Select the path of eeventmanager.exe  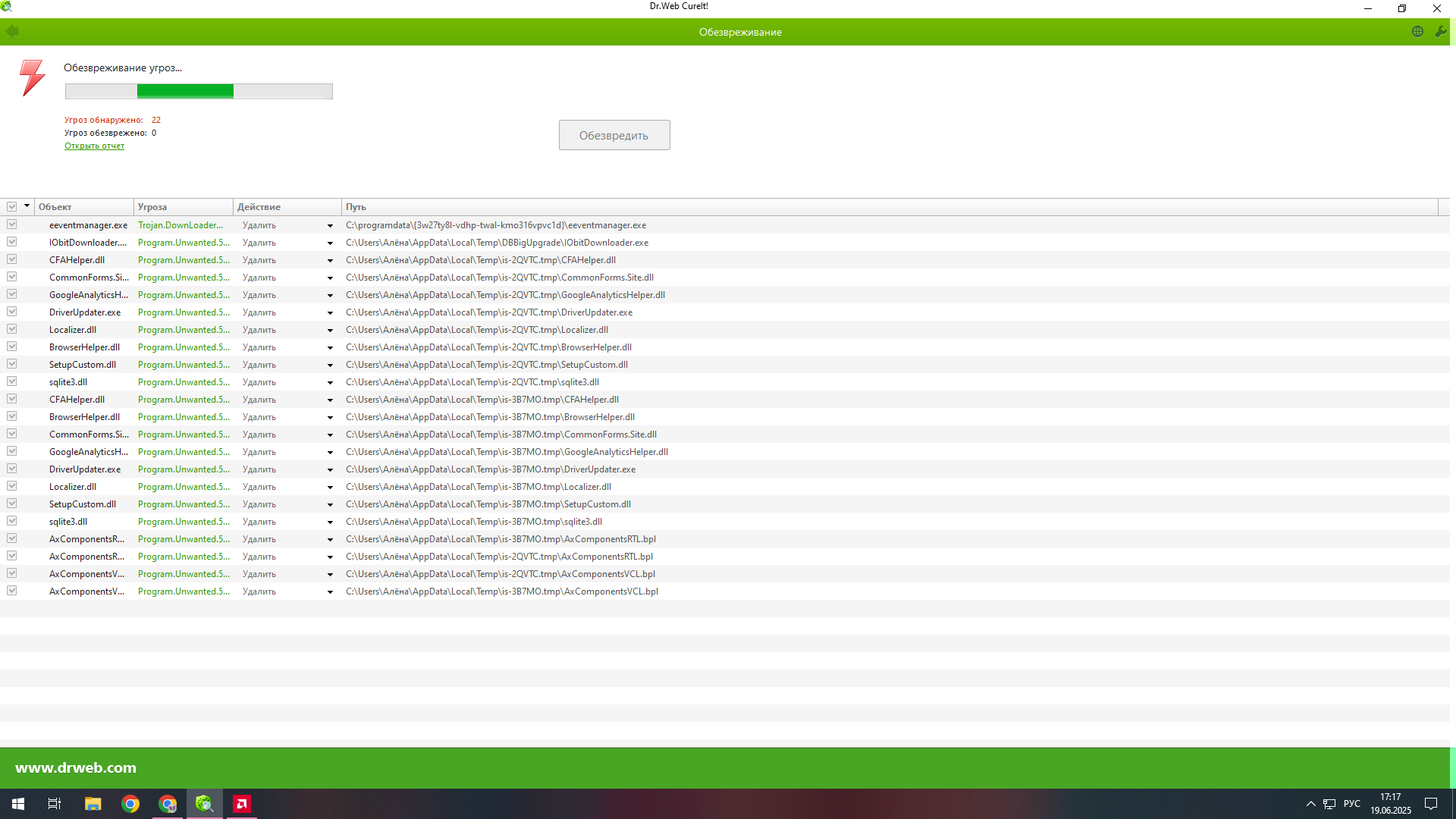pyautogui.click(x=496, y=225)
